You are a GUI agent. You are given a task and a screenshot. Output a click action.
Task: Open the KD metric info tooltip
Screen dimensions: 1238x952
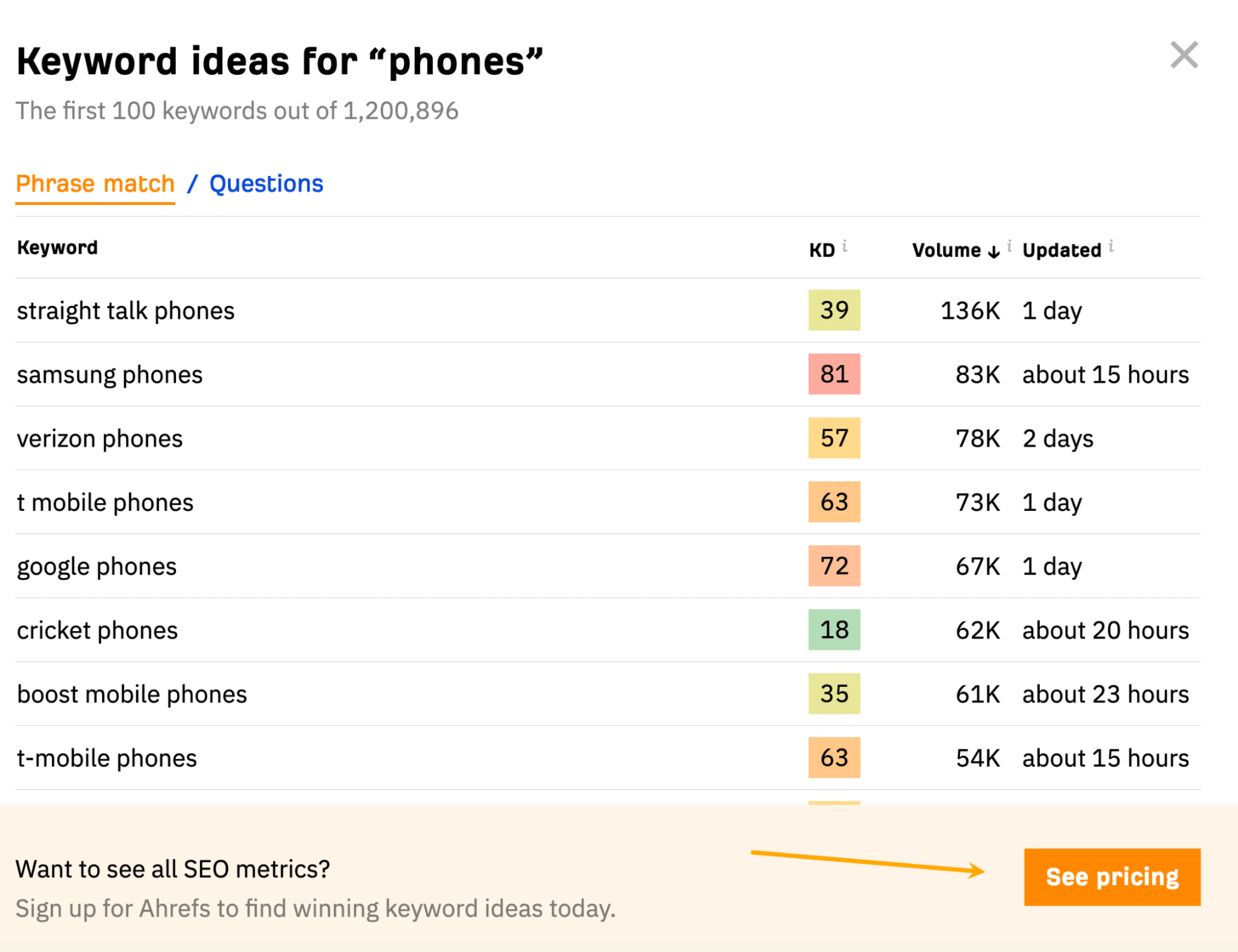coord(846,245)
